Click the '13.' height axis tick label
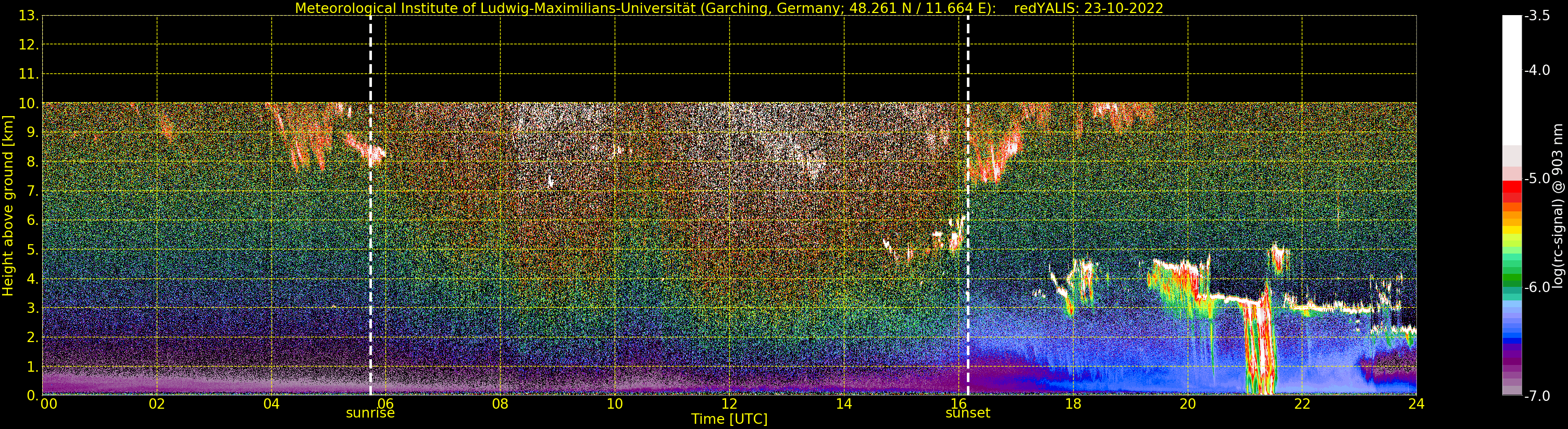The image size is (1568, 429). (x=29, y=16)
